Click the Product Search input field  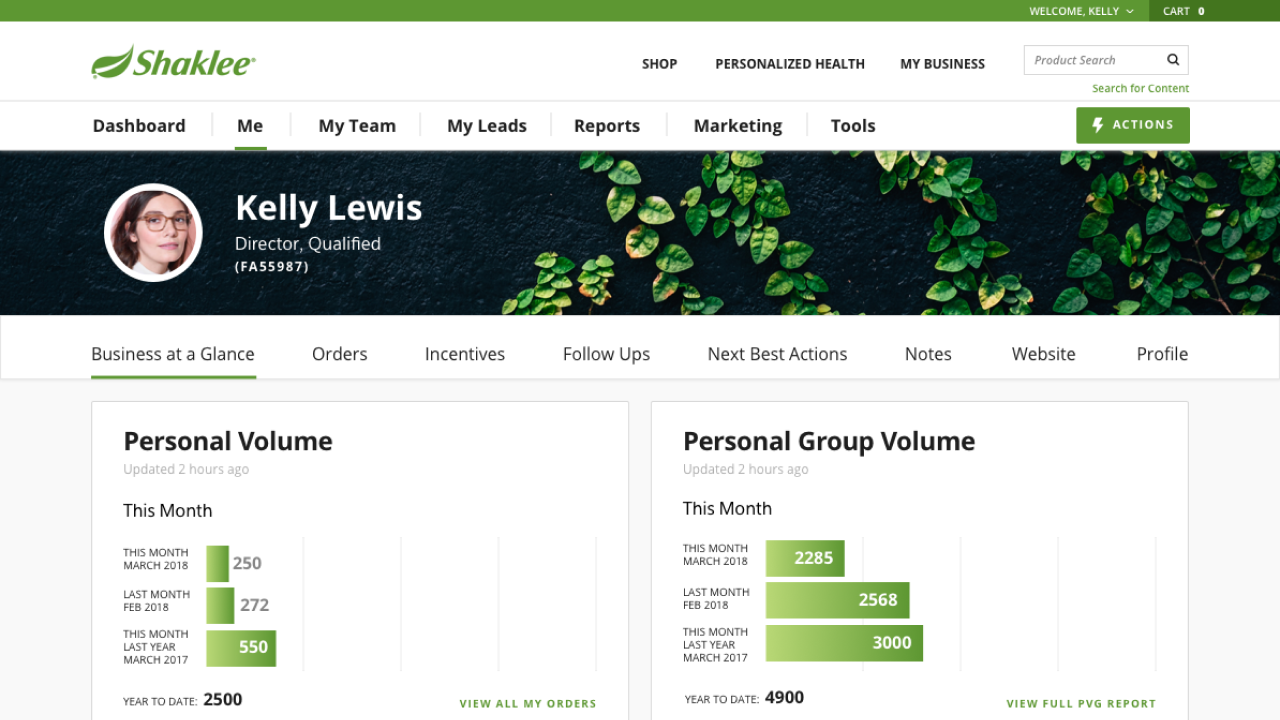coord(1092,60)
